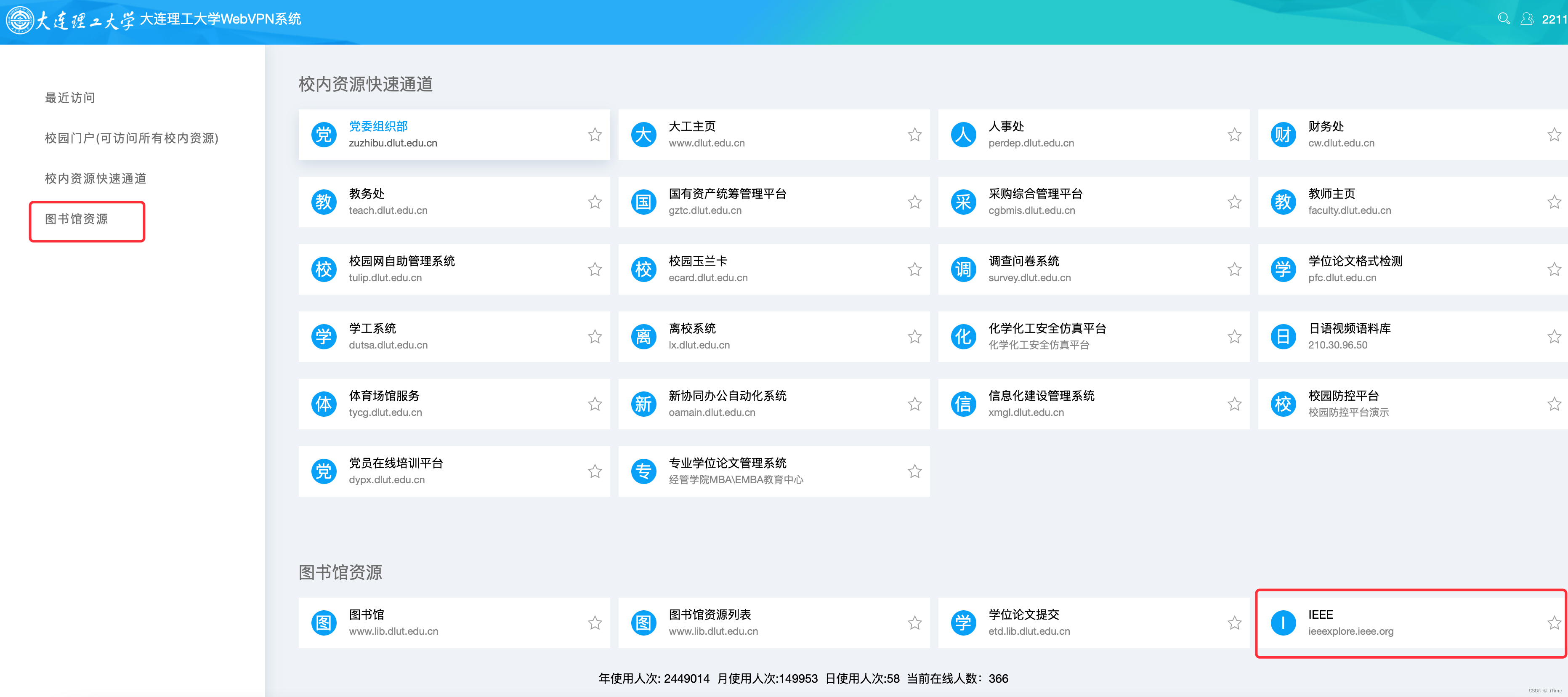Select the 教务处 circular icon

coord(324,202)
